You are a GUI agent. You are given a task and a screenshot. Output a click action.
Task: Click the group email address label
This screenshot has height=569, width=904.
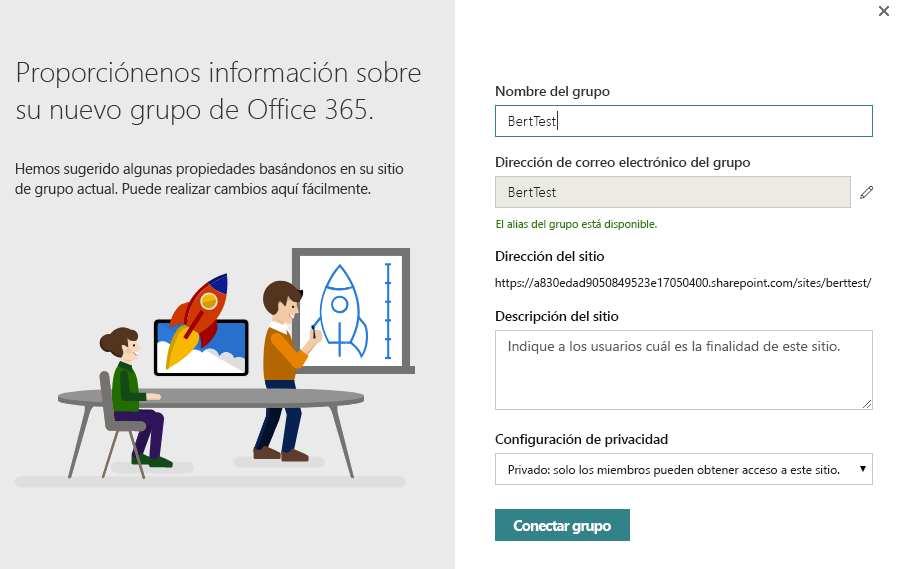[x=622, y=161]
